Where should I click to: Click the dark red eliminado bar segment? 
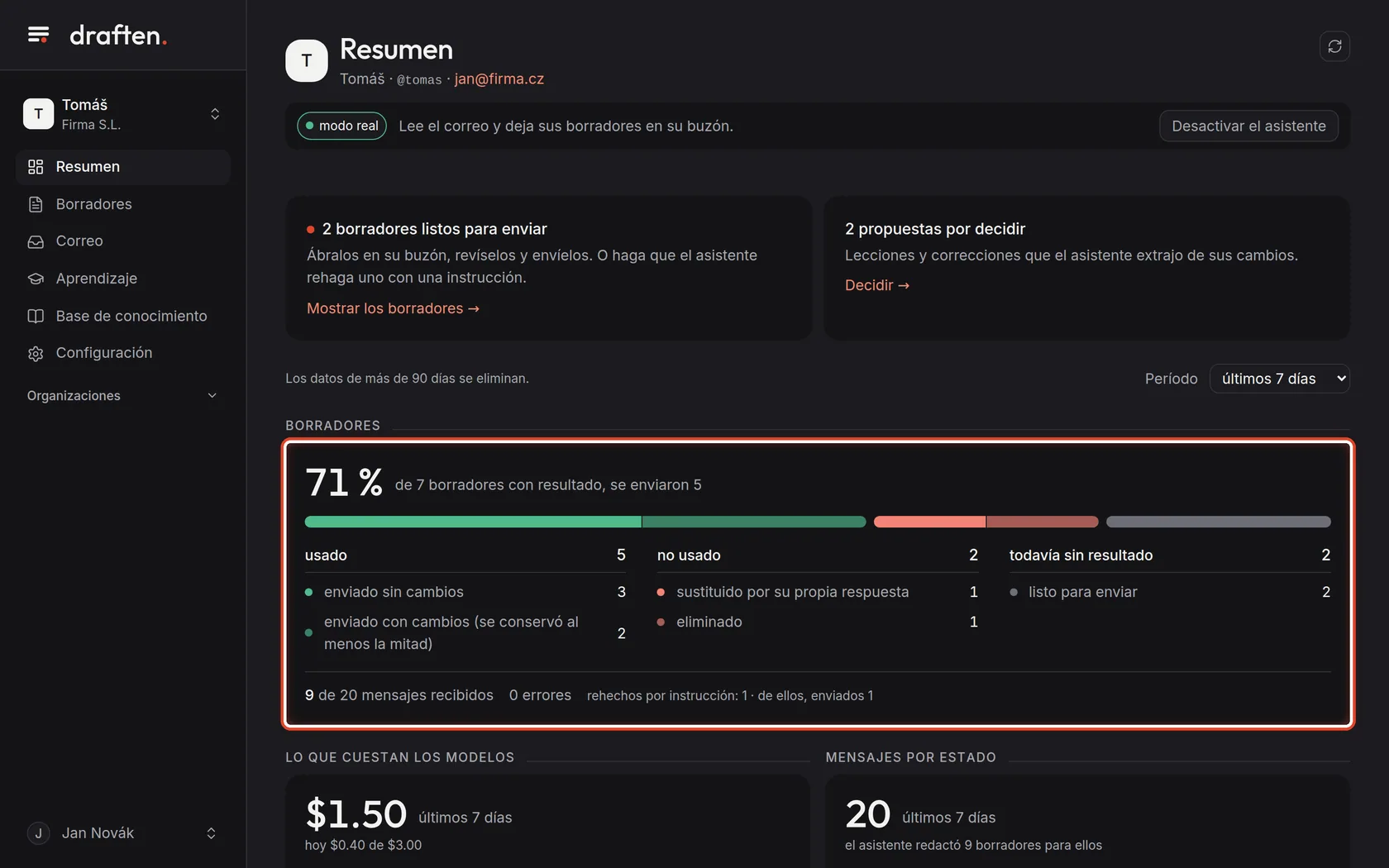[x=1043, y=522]
